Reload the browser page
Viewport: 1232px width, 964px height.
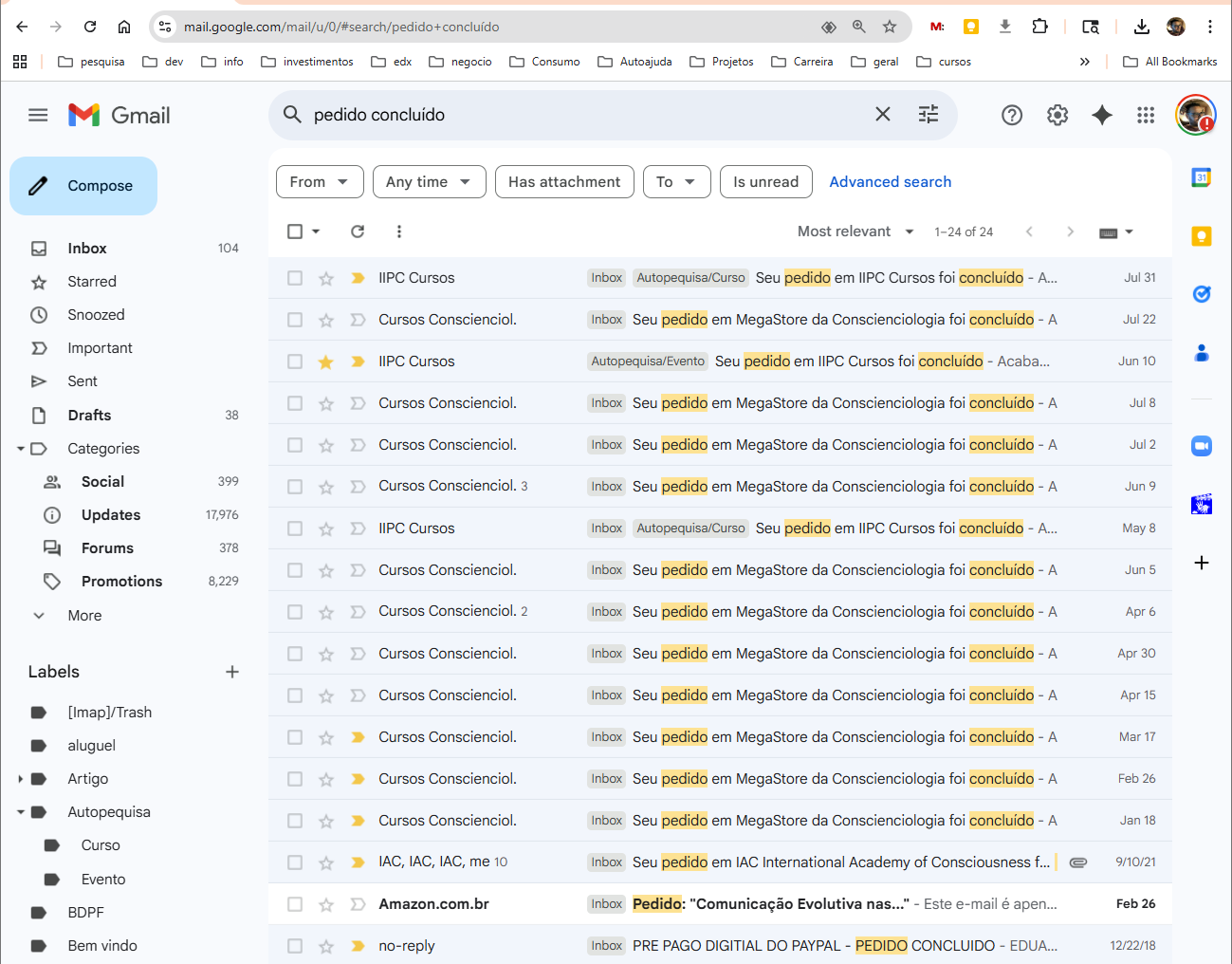[x=90, y=27]
